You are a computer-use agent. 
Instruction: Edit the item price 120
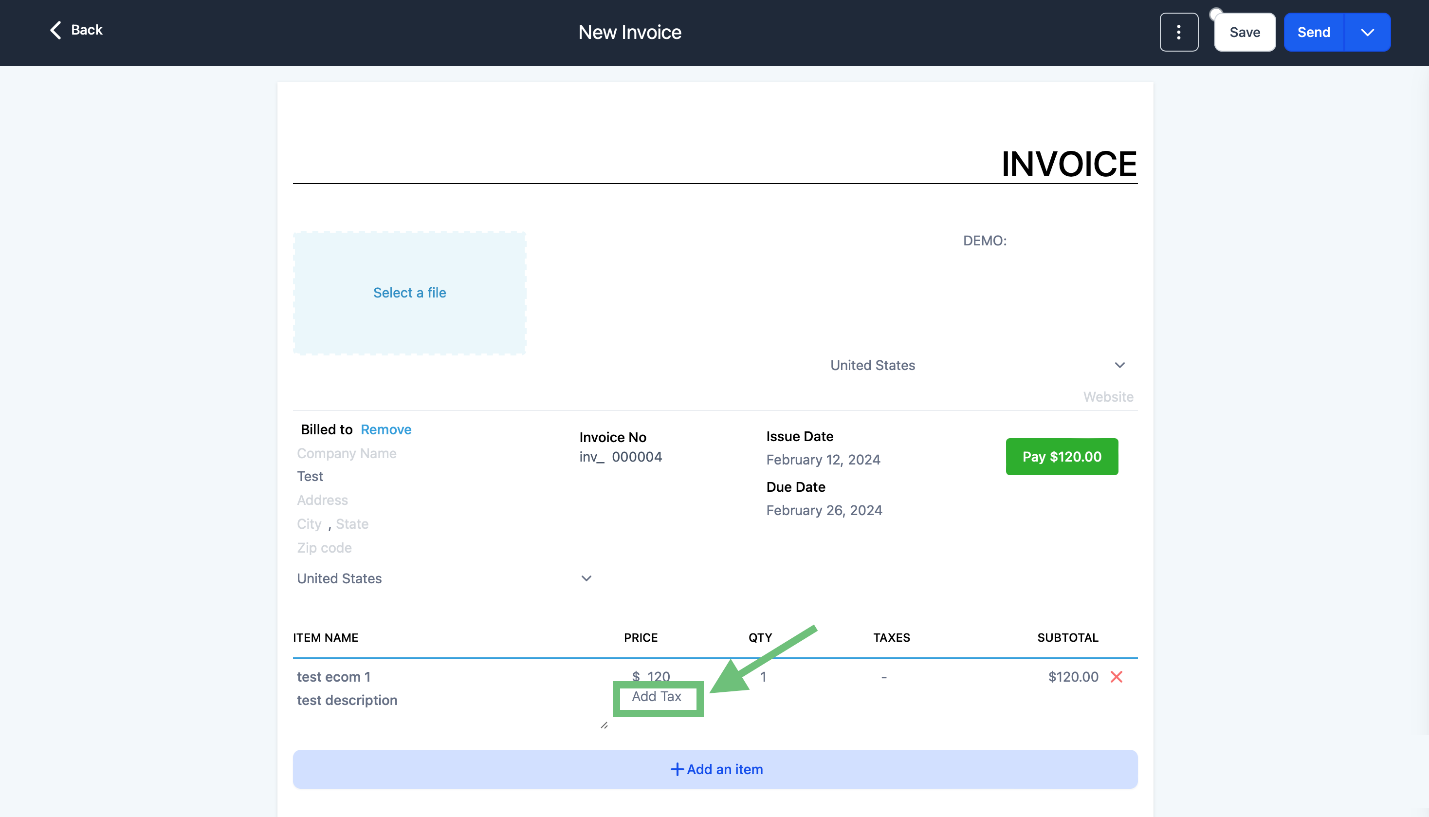pyautogui.click(x=658, y=677)
